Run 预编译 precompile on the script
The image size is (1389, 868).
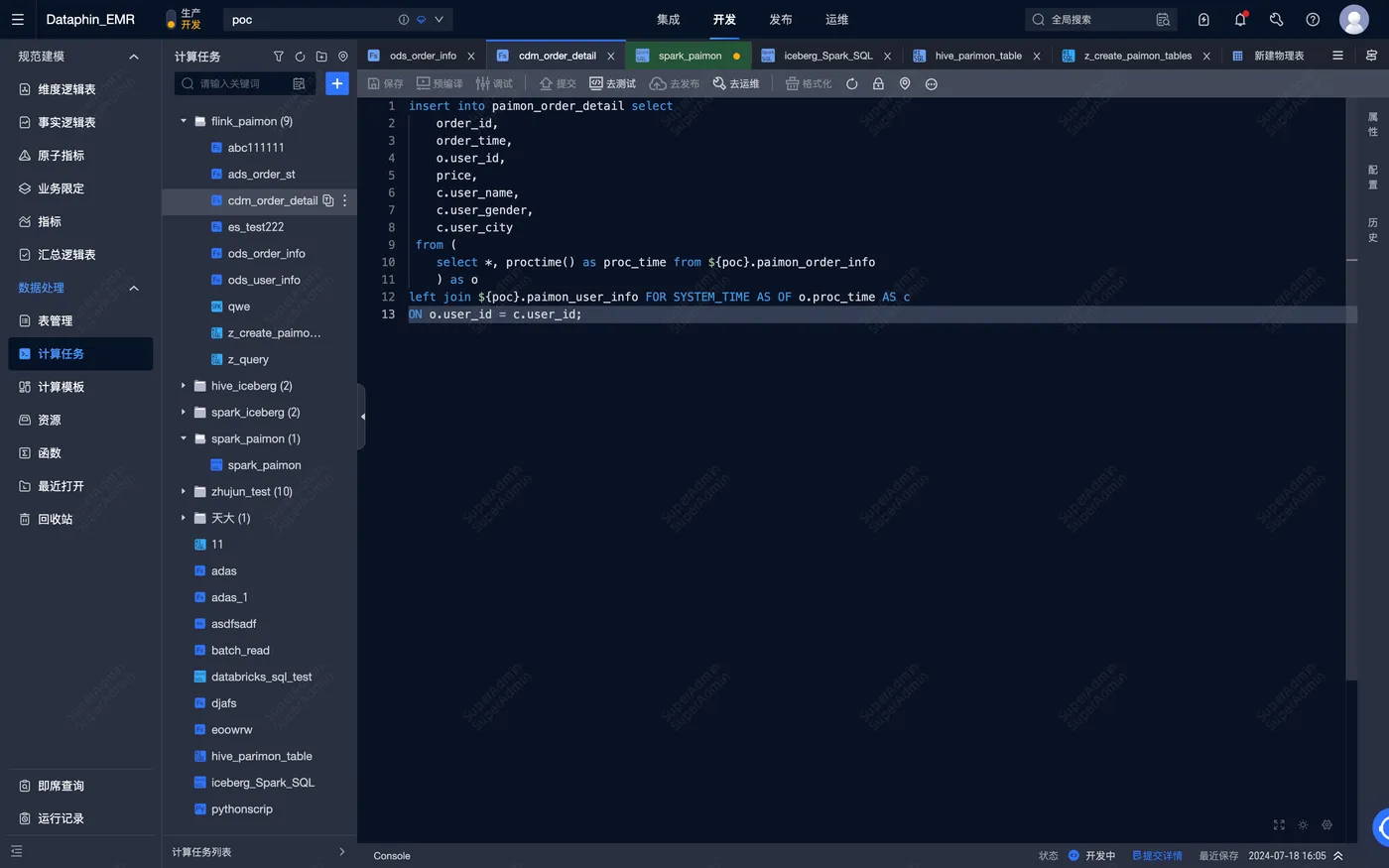tap(440, 84)
